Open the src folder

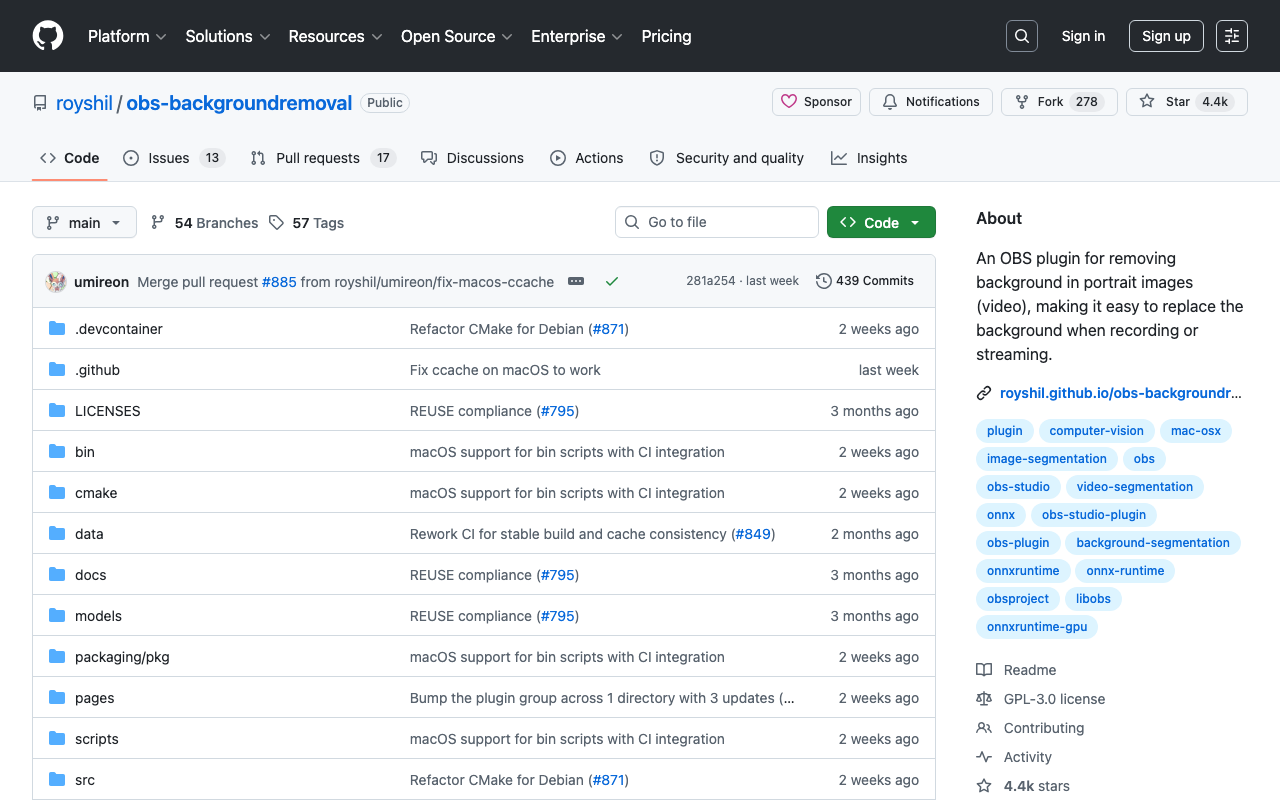click(85, 780)
